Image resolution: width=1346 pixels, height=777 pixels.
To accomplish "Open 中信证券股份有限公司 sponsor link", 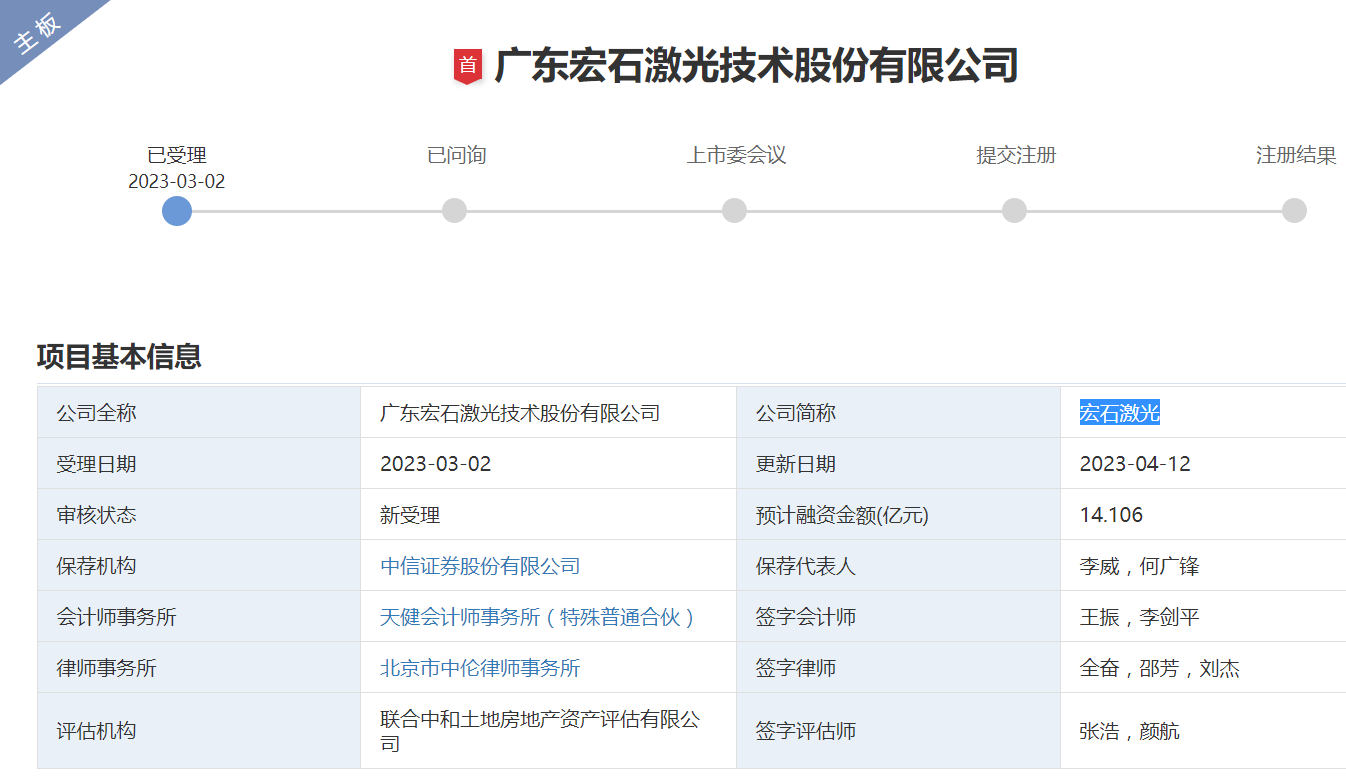I will 480,566.
